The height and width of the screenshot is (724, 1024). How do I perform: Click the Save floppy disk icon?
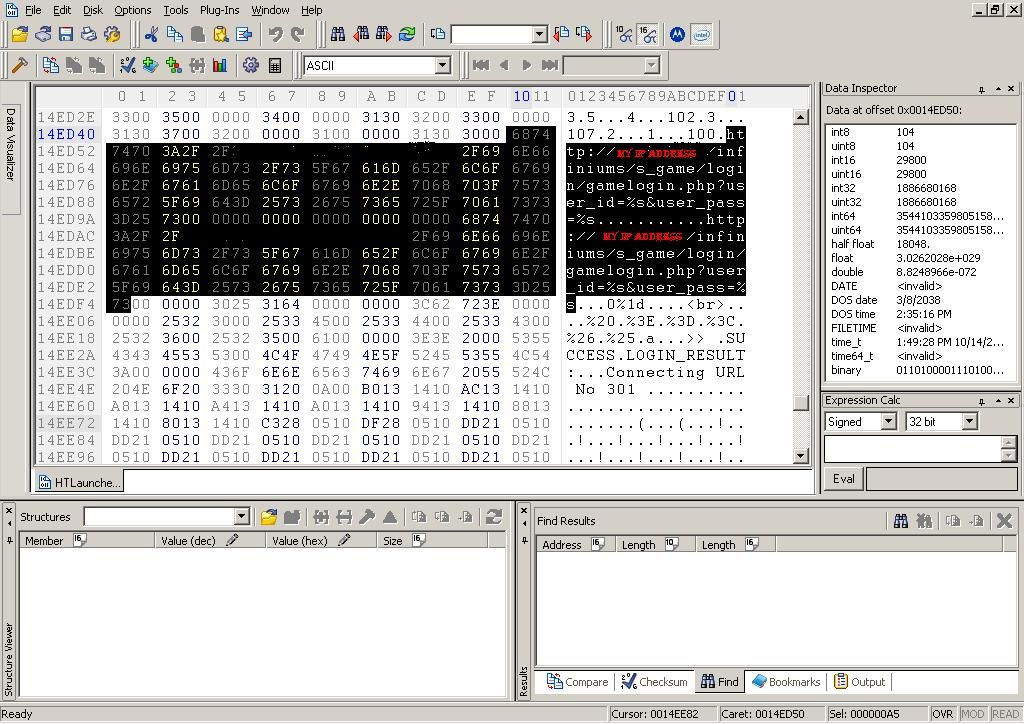point(66,34)
